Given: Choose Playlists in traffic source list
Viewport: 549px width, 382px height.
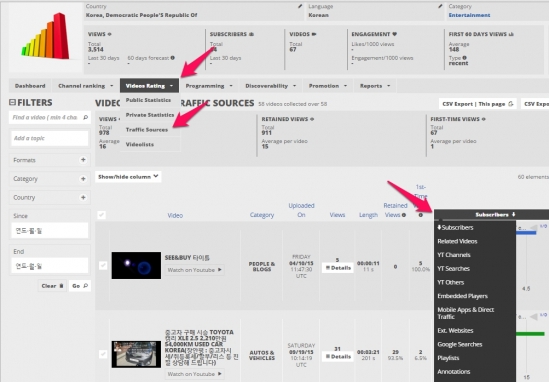Looking at the screenshot, I should pos(448,358).
